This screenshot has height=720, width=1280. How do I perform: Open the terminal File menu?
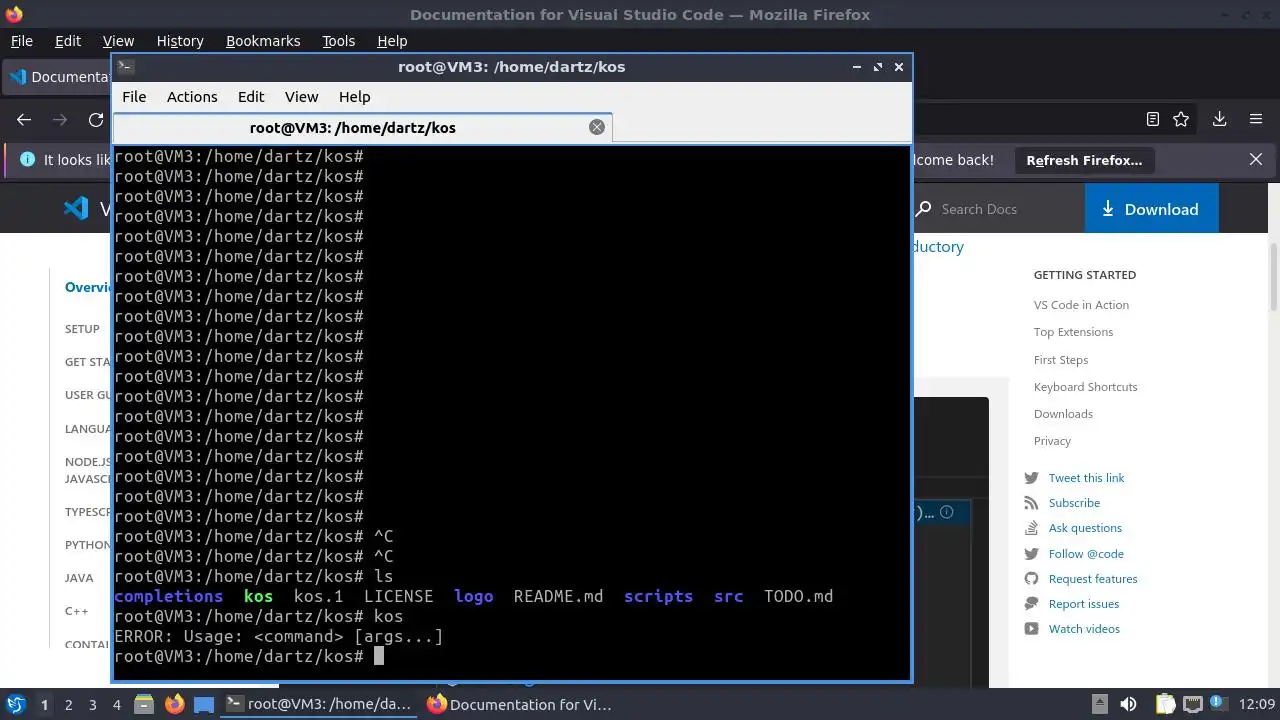pos(134,97)
